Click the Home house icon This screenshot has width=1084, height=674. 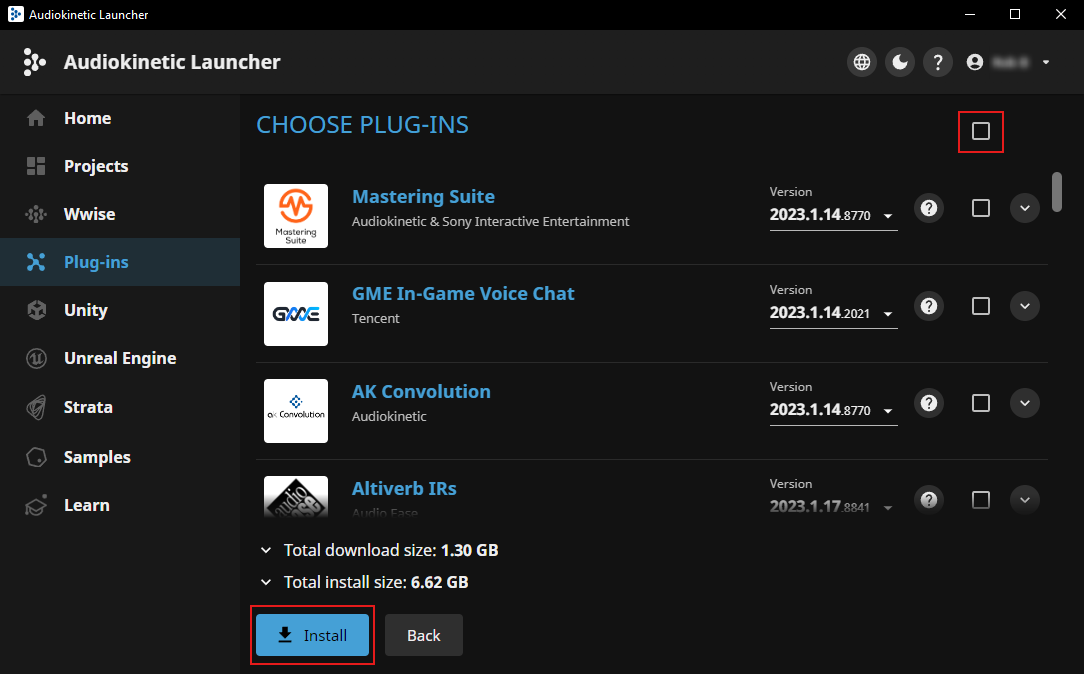(36, 118)
